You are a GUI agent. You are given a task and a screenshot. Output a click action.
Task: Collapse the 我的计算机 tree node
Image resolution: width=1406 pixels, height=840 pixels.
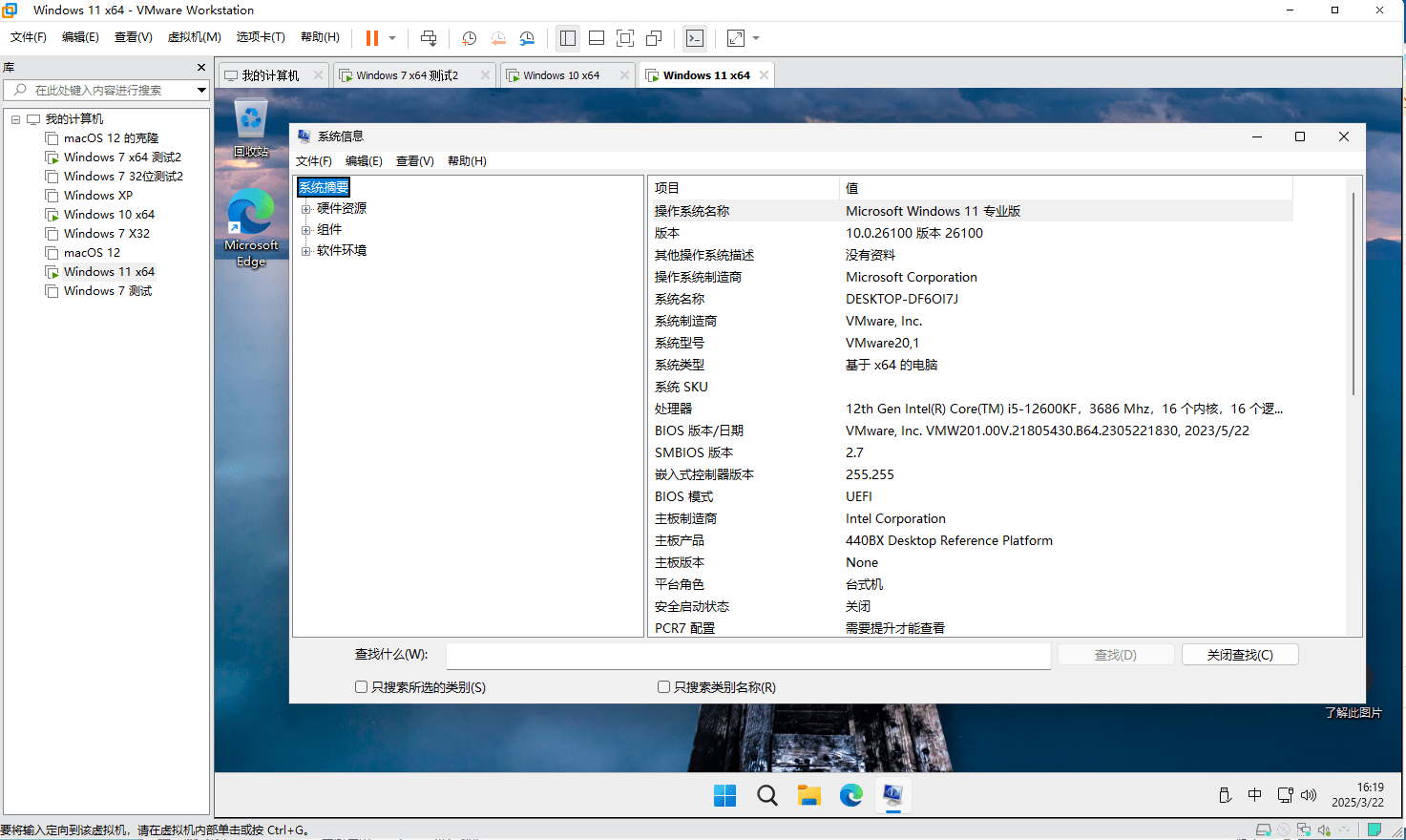tap(15, 119)
